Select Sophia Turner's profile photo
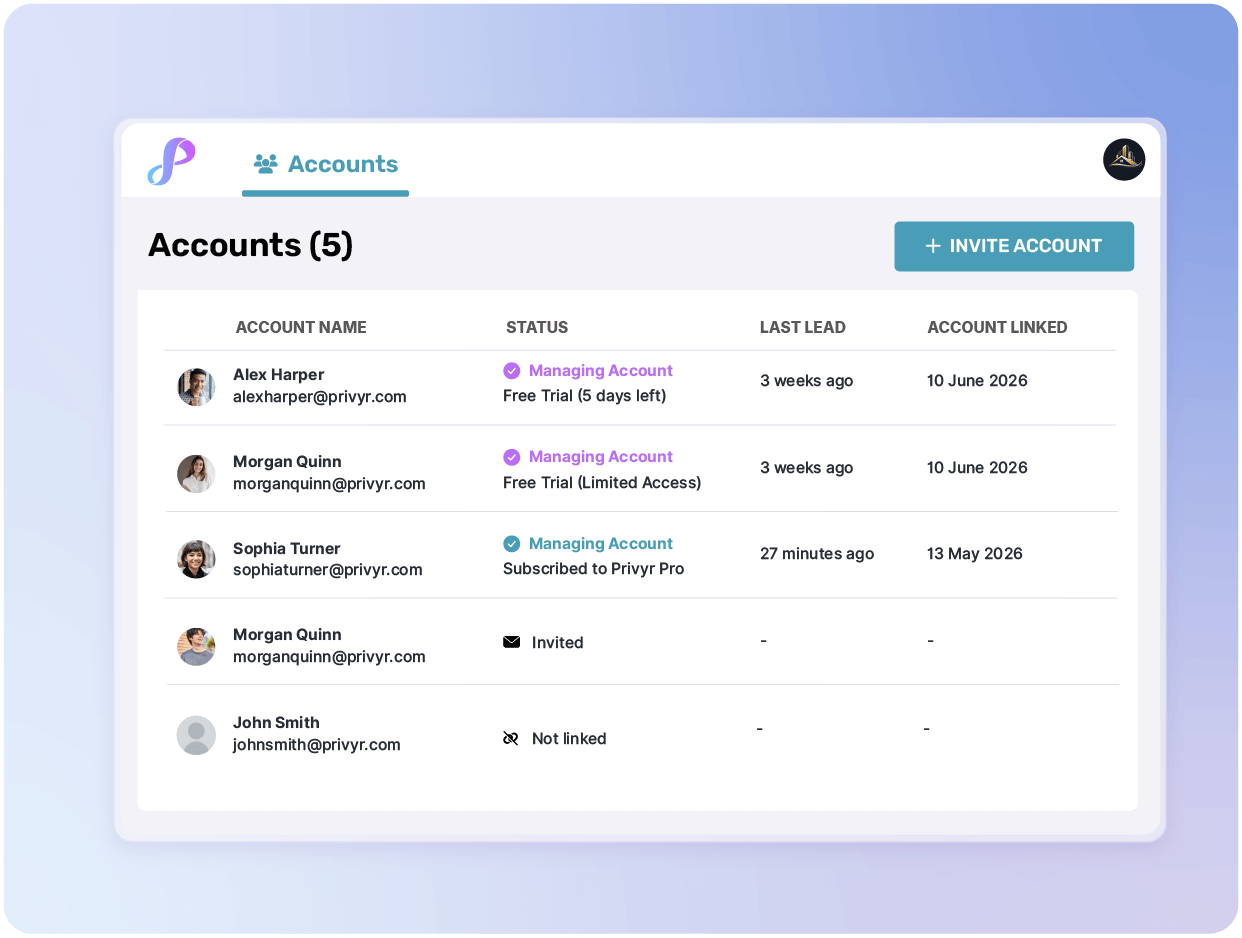This screenshot has width=1242, height=938. (196, 559)
